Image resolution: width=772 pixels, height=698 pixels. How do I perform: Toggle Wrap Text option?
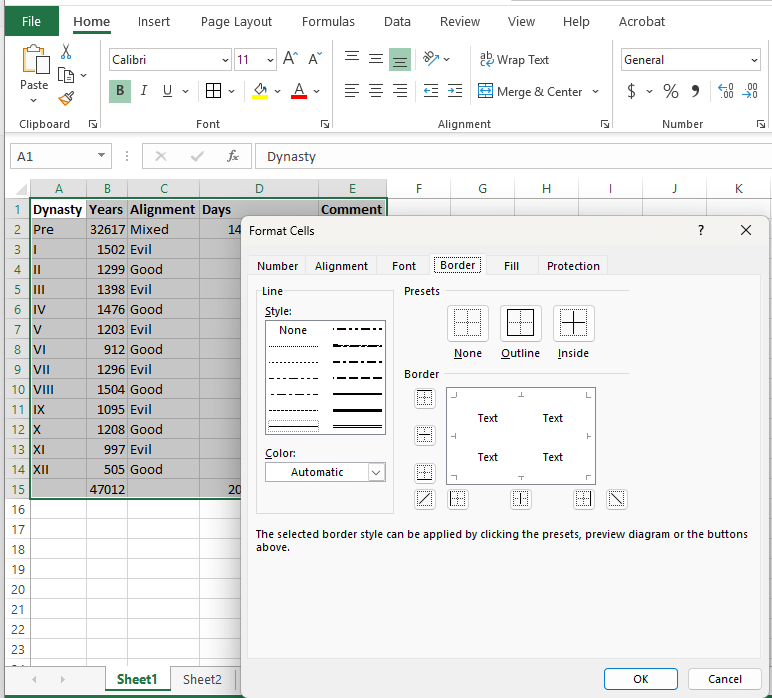click(514, 60)
